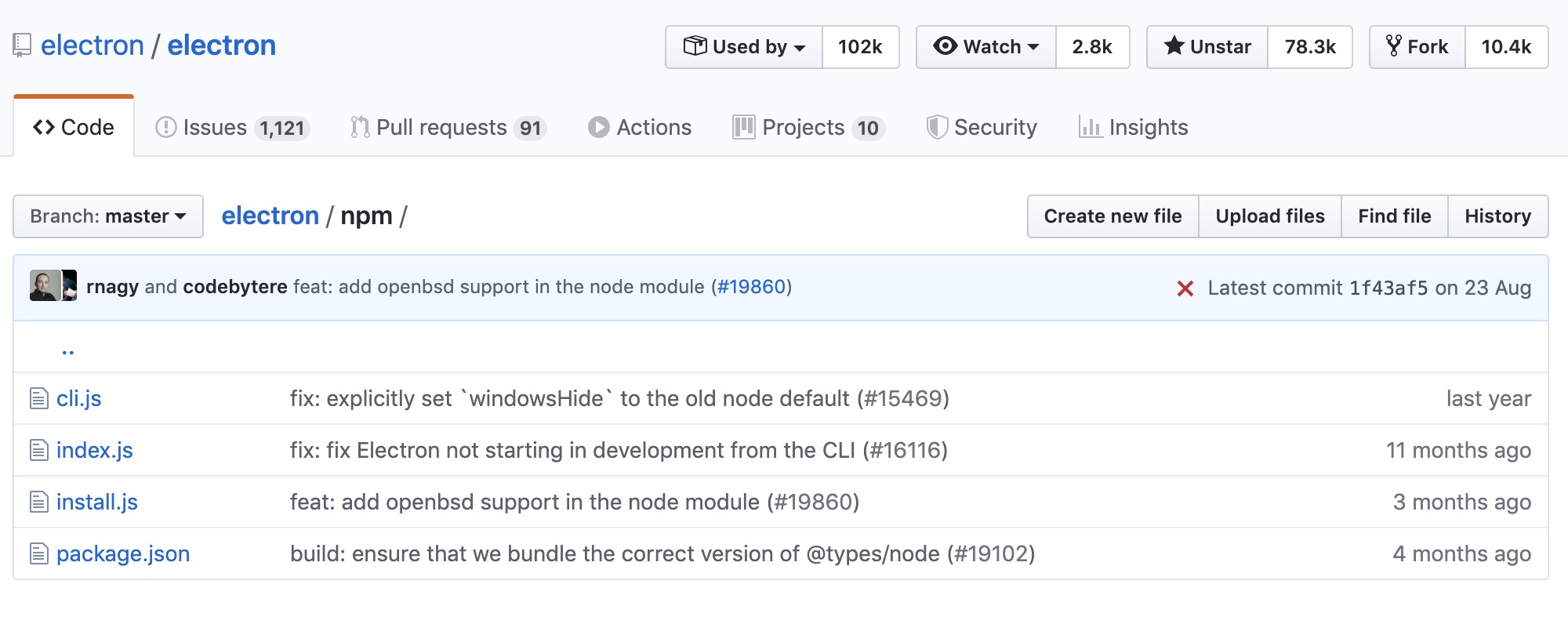Click the red failed-status X icon
This screenshot has width=1568, height=624.
(1185, 288)
